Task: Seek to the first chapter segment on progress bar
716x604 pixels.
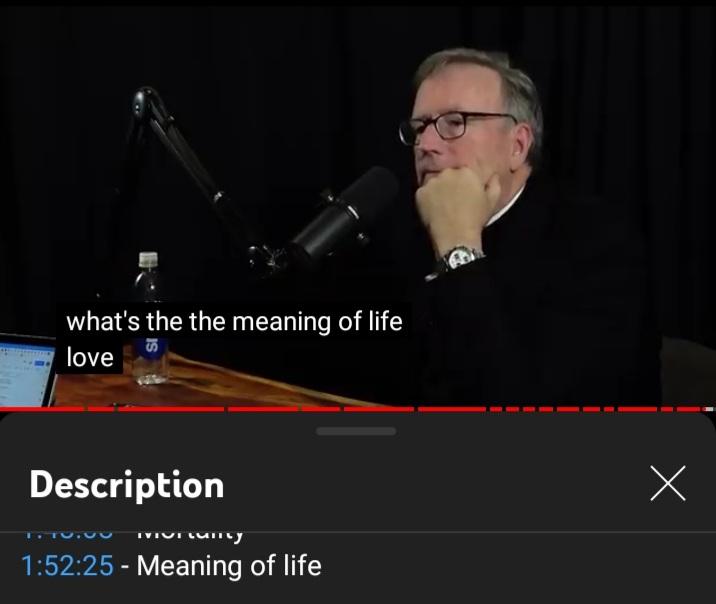Action: point(42,409)
